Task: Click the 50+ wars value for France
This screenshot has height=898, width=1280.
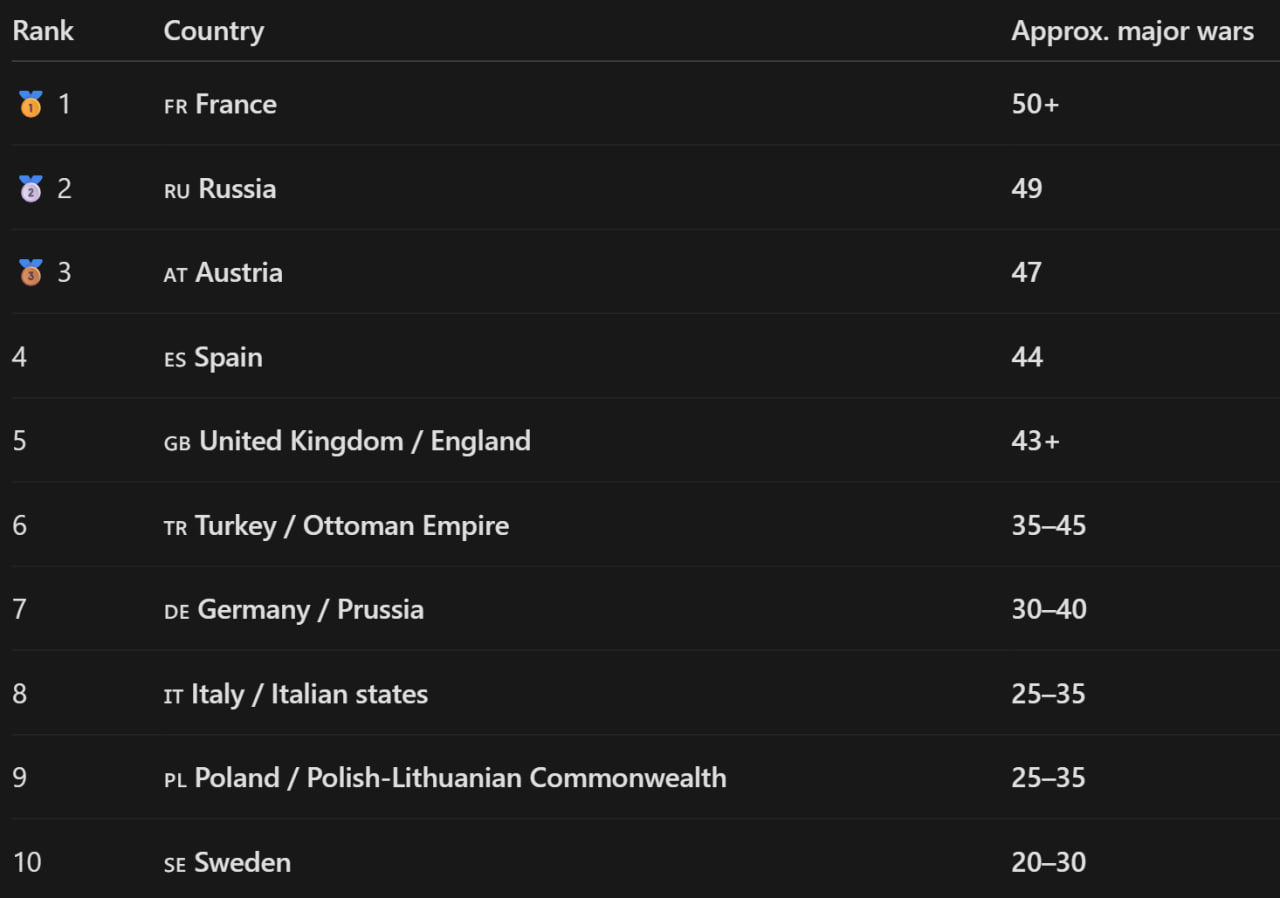Action: click(1035, 104)
